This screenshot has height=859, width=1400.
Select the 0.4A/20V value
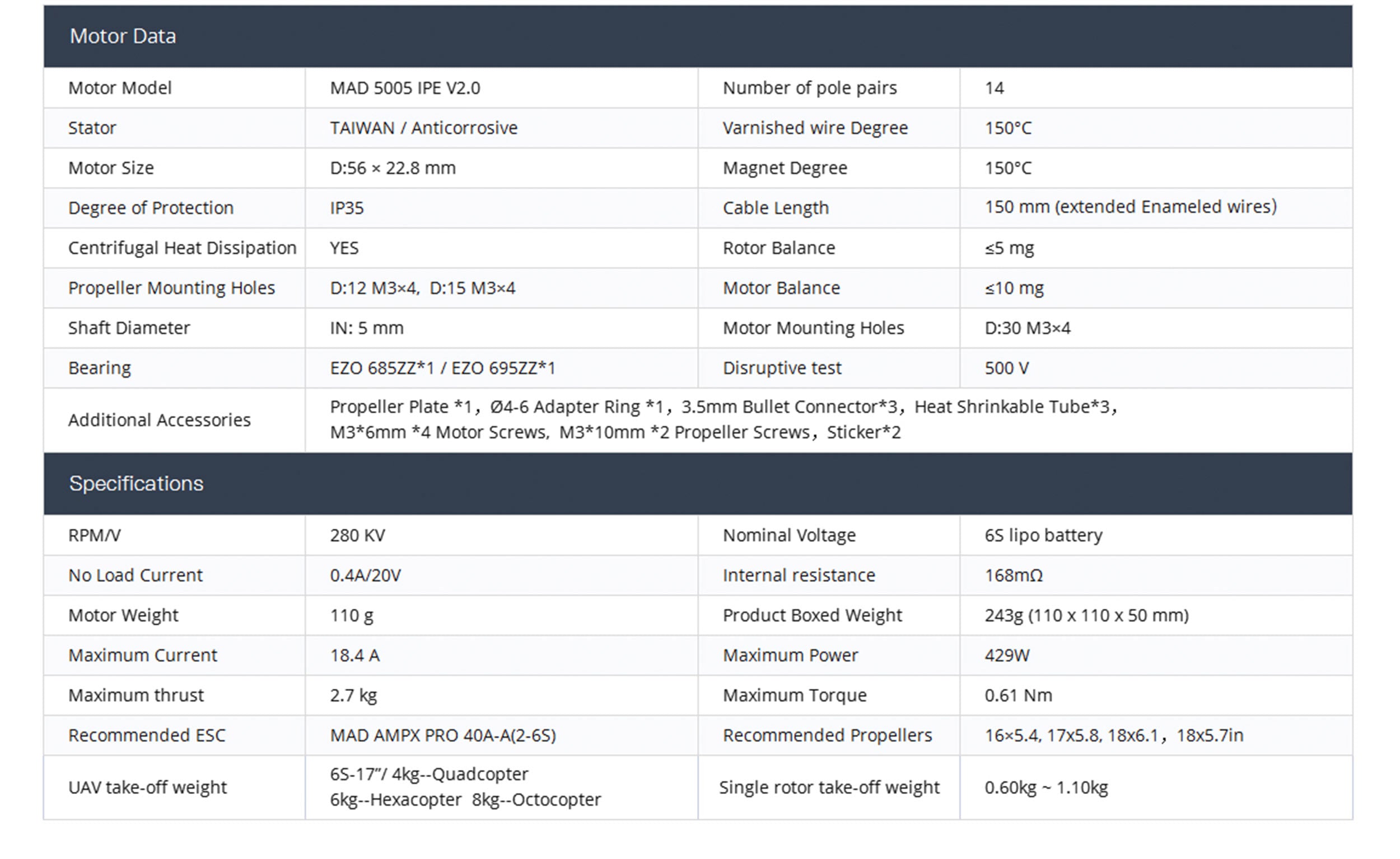365,576
